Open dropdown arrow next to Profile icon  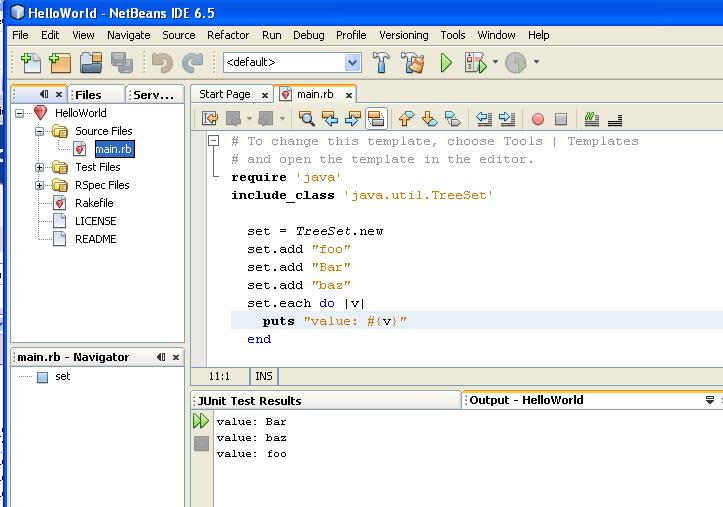click(x=536, y=61)
